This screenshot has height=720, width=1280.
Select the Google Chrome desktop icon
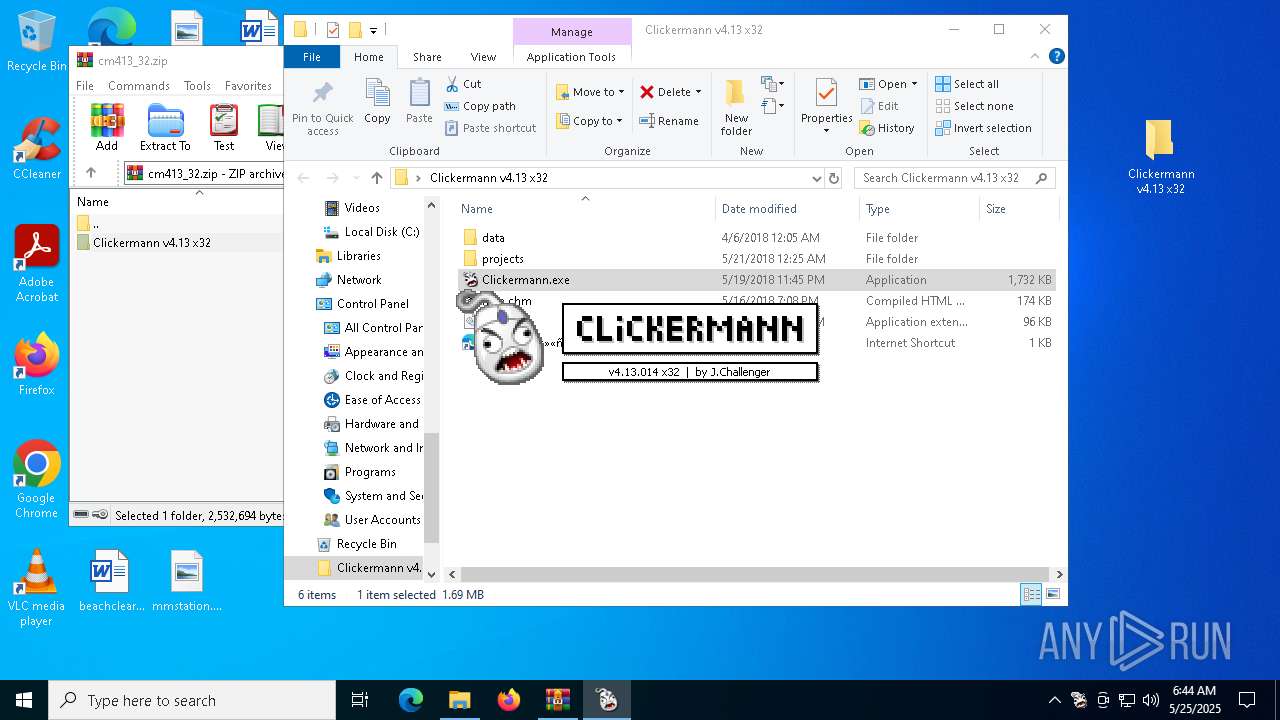[36, 480]
